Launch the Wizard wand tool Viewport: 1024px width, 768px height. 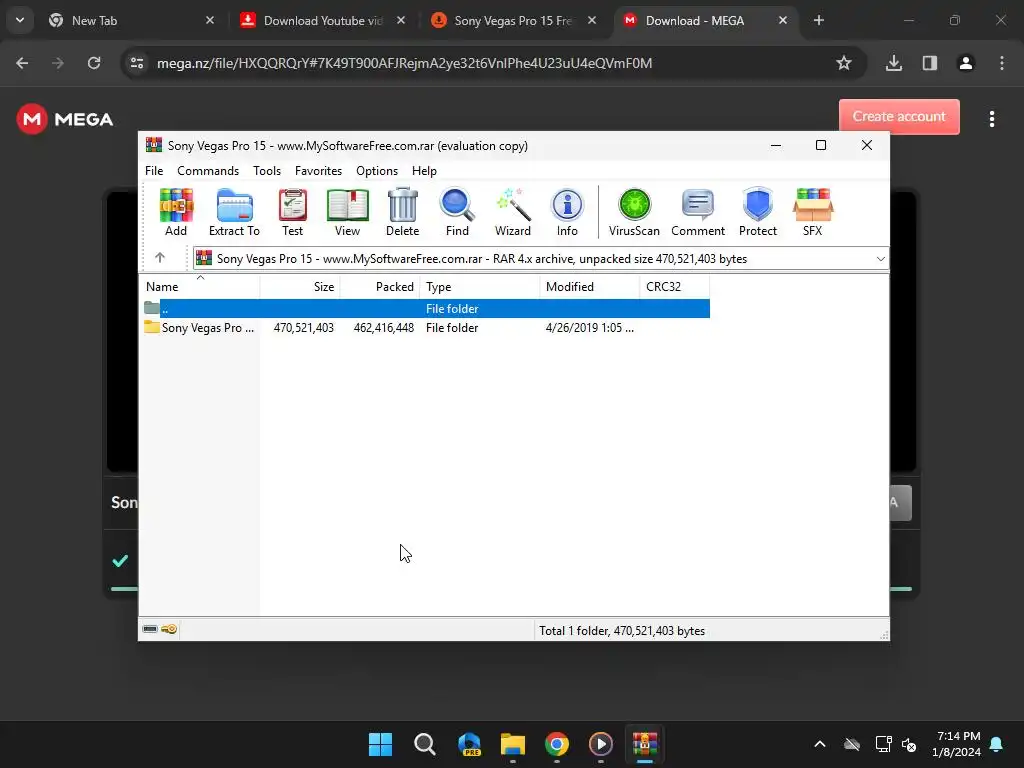pyautogui.click(x=513, y=212)
